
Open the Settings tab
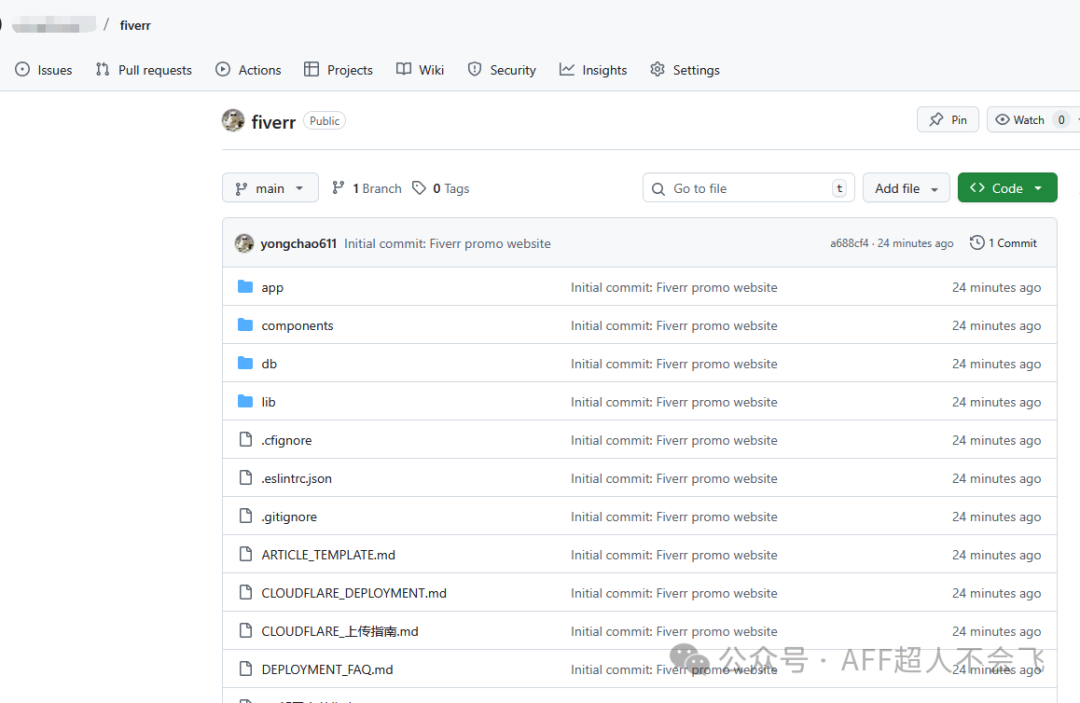click(x=685, y=70)
